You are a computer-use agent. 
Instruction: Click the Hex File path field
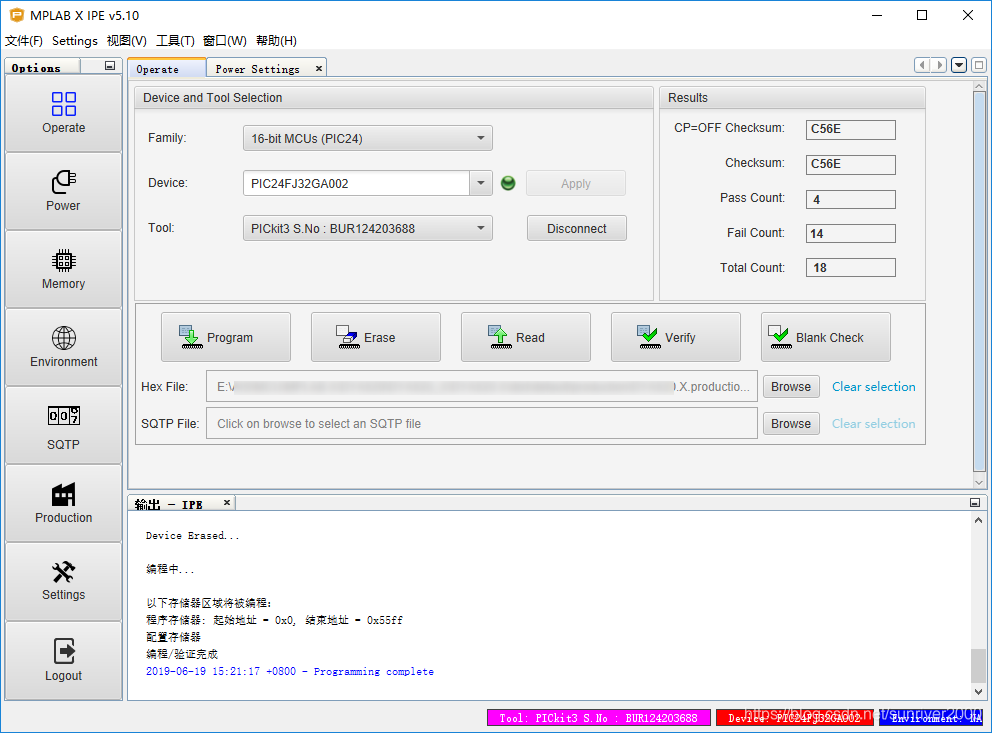[481, 386]
